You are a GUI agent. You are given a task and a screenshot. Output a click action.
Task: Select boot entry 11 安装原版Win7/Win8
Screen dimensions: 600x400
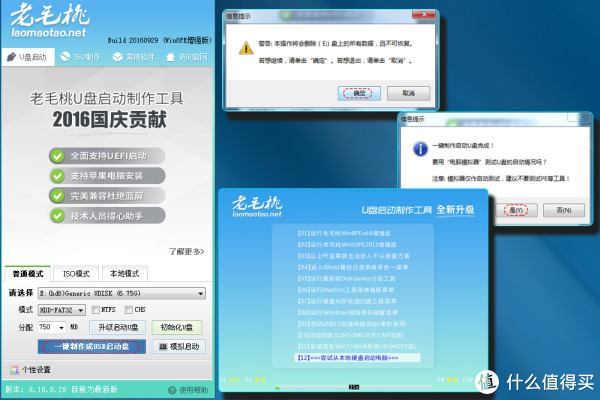point(357,346)
